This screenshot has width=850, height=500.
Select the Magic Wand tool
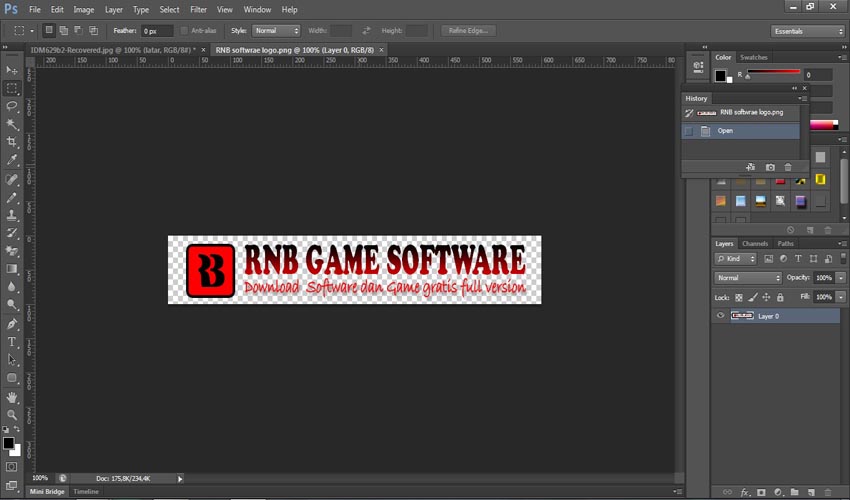click(x=12, y=124)
